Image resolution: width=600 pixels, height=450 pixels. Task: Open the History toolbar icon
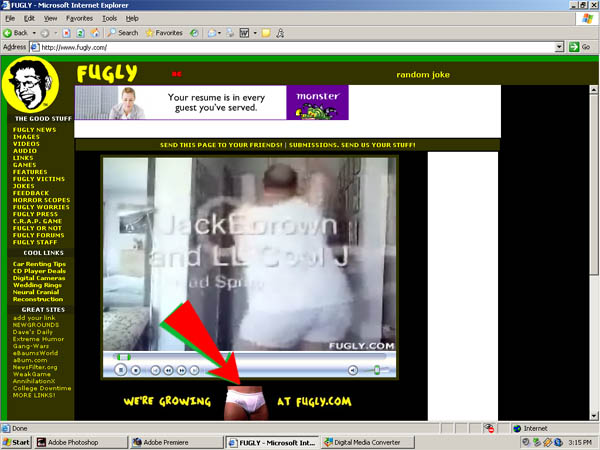point(194,33)
